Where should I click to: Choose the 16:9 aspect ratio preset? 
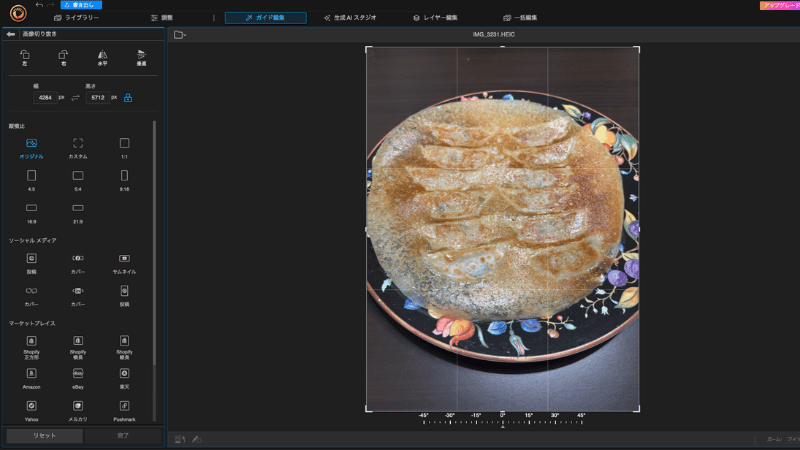click(x=32, y=213)
